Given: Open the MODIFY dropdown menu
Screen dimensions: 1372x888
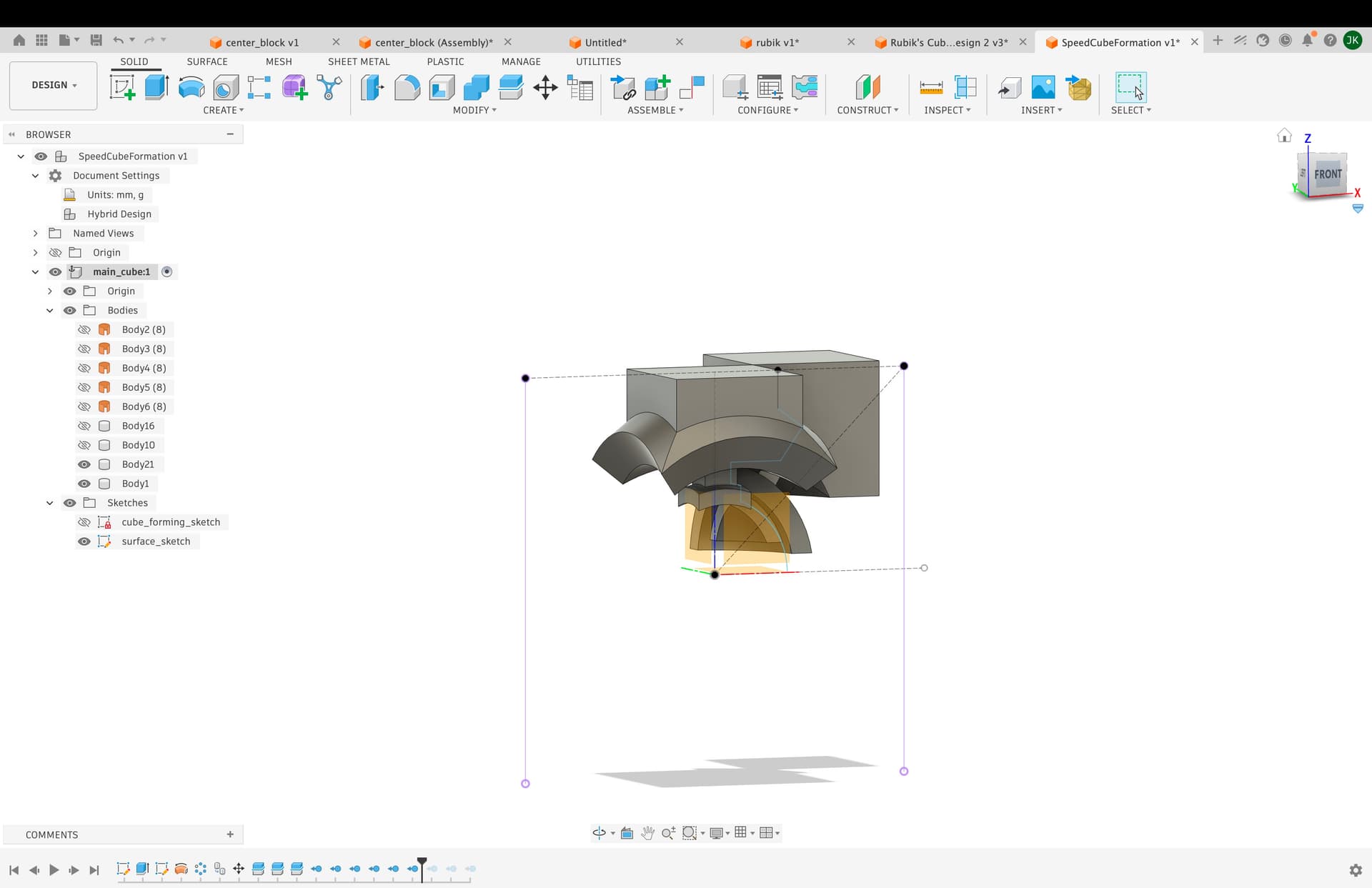Looking at the screenshot, I should 474,110.
